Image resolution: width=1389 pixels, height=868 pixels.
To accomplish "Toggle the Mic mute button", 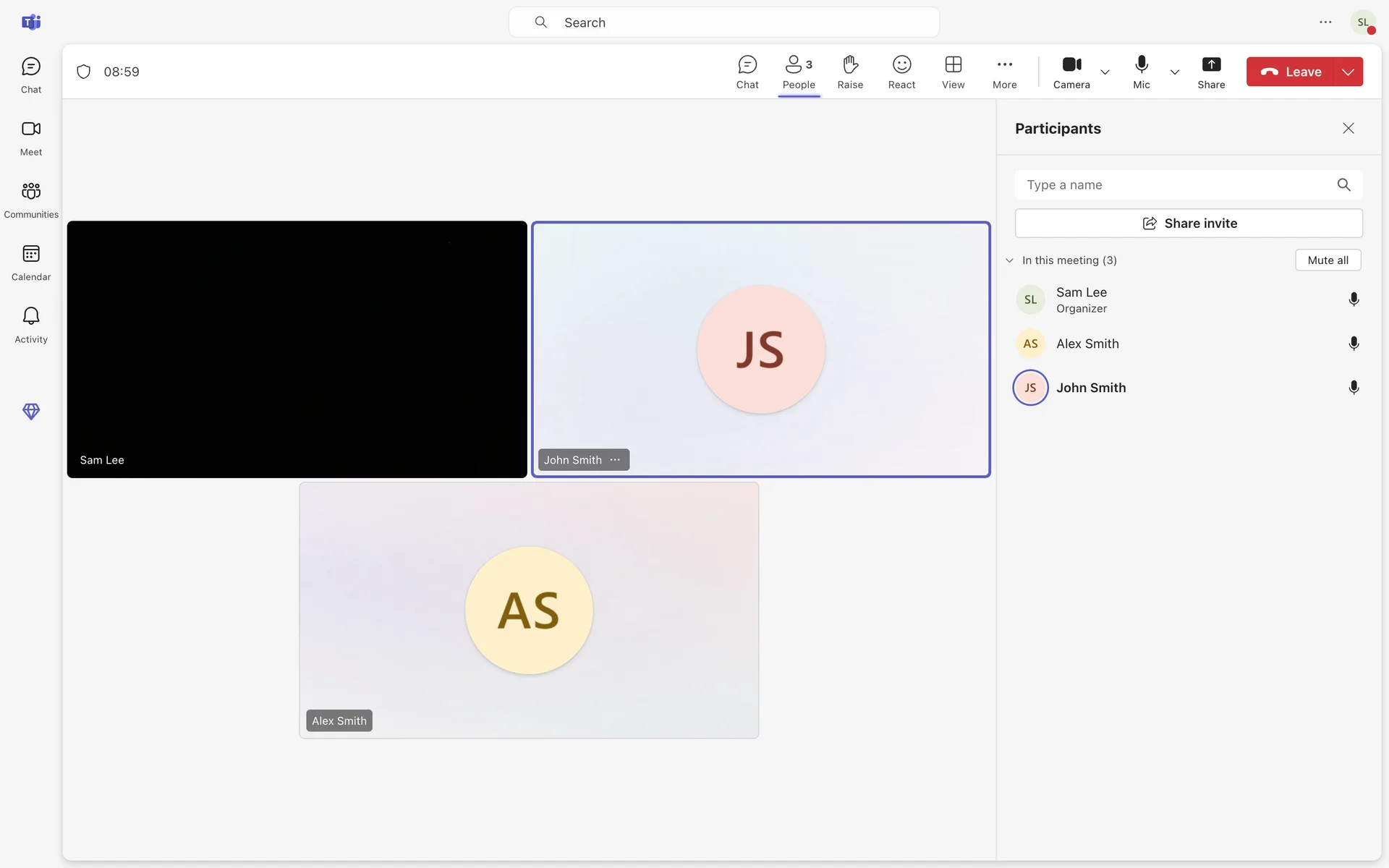I will click(1142, 72).
